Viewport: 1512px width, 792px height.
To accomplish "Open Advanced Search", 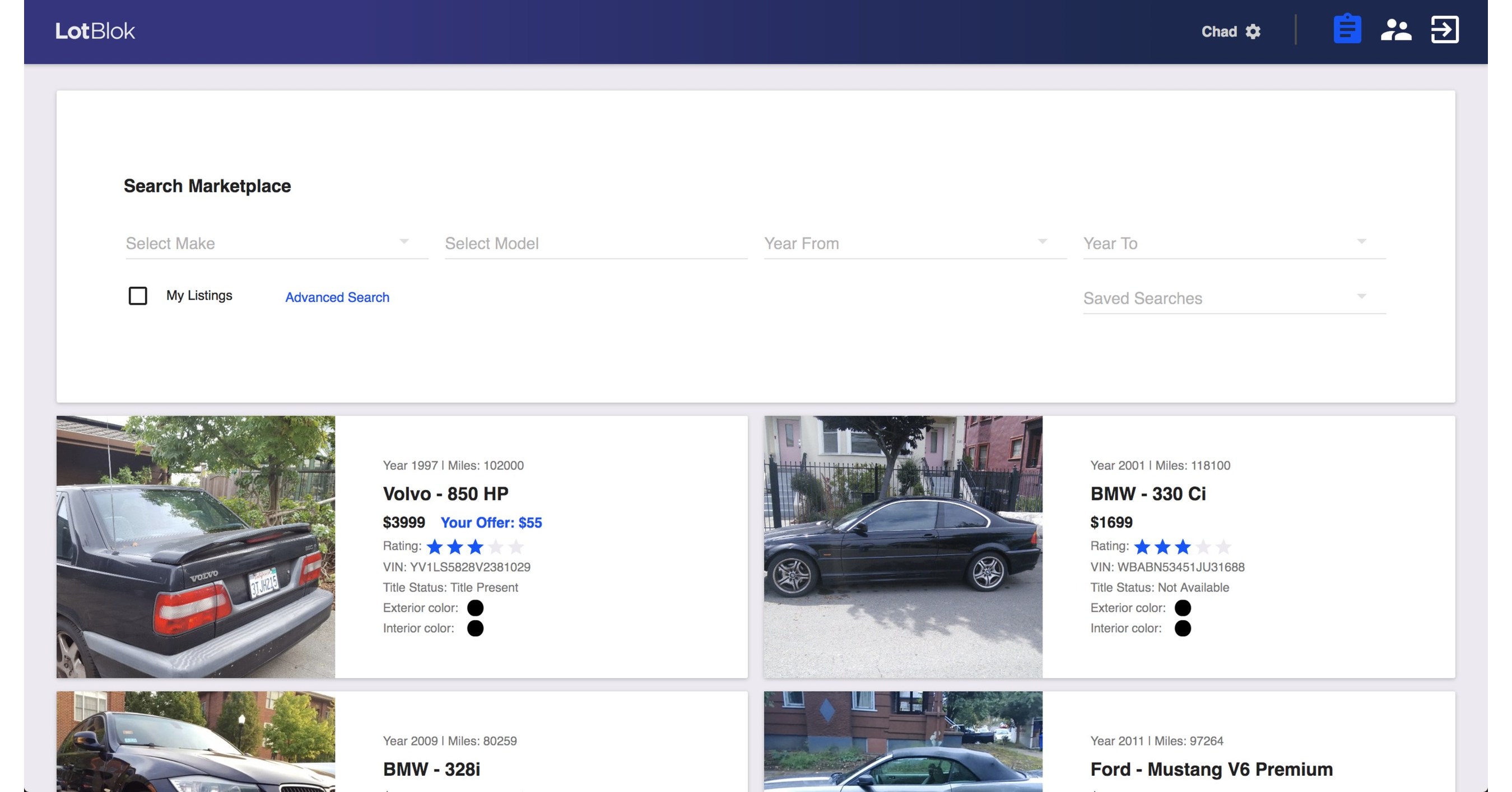I will 337,297.
